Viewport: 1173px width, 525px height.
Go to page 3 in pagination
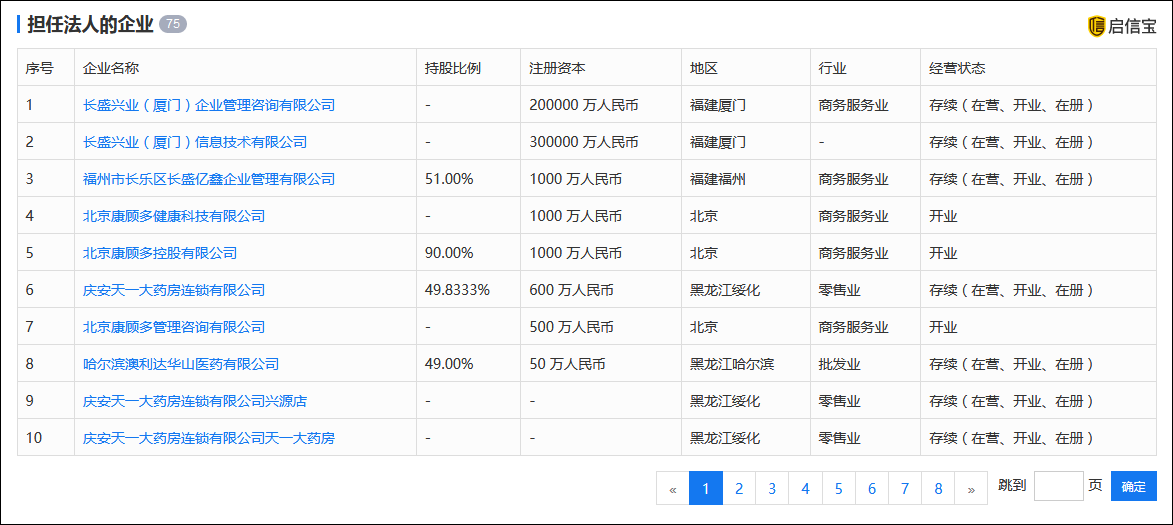click(772, 488)
